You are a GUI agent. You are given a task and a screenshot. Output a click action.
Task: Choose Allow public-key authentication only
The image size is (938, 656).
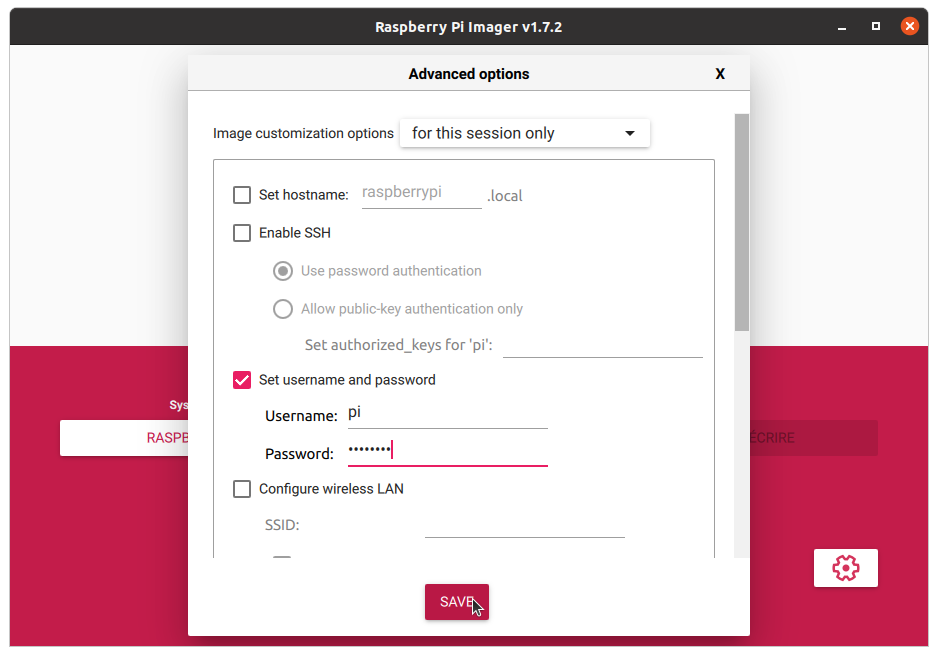pos(283,309)
